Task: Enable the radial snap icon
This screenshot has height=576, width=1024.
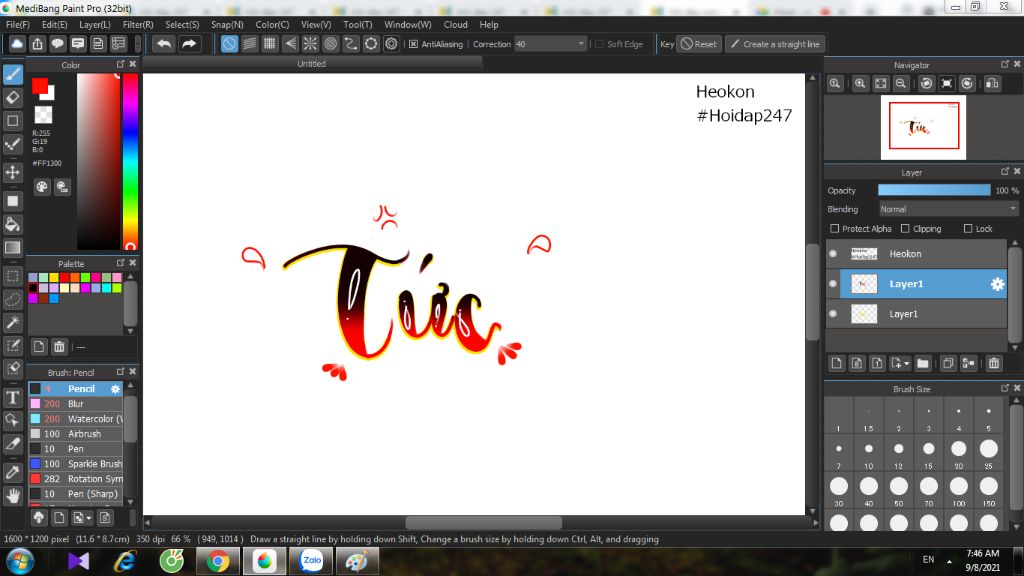Action: (310, 44)
